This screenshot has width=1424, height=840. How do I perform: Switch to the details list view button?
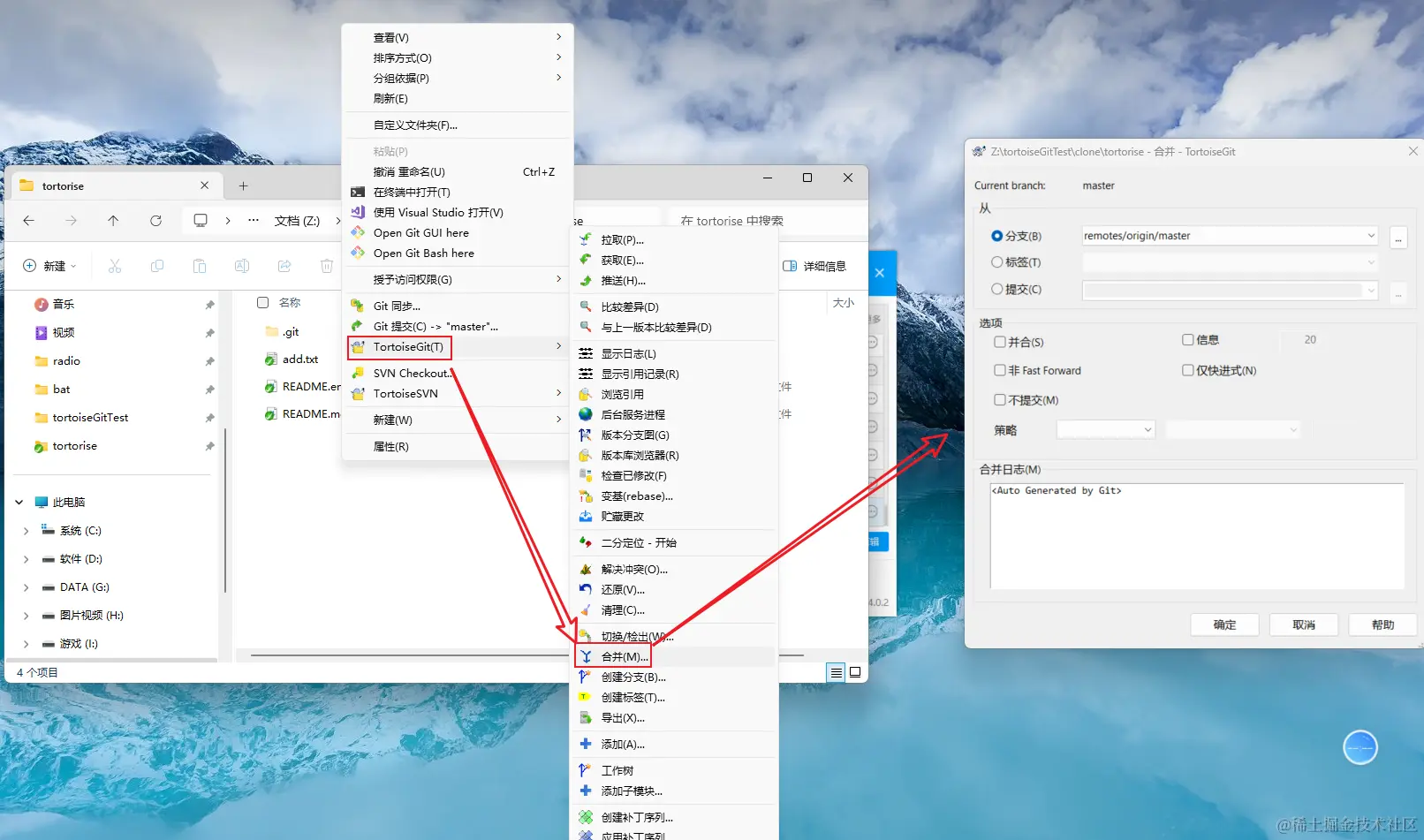coord(836,672)
